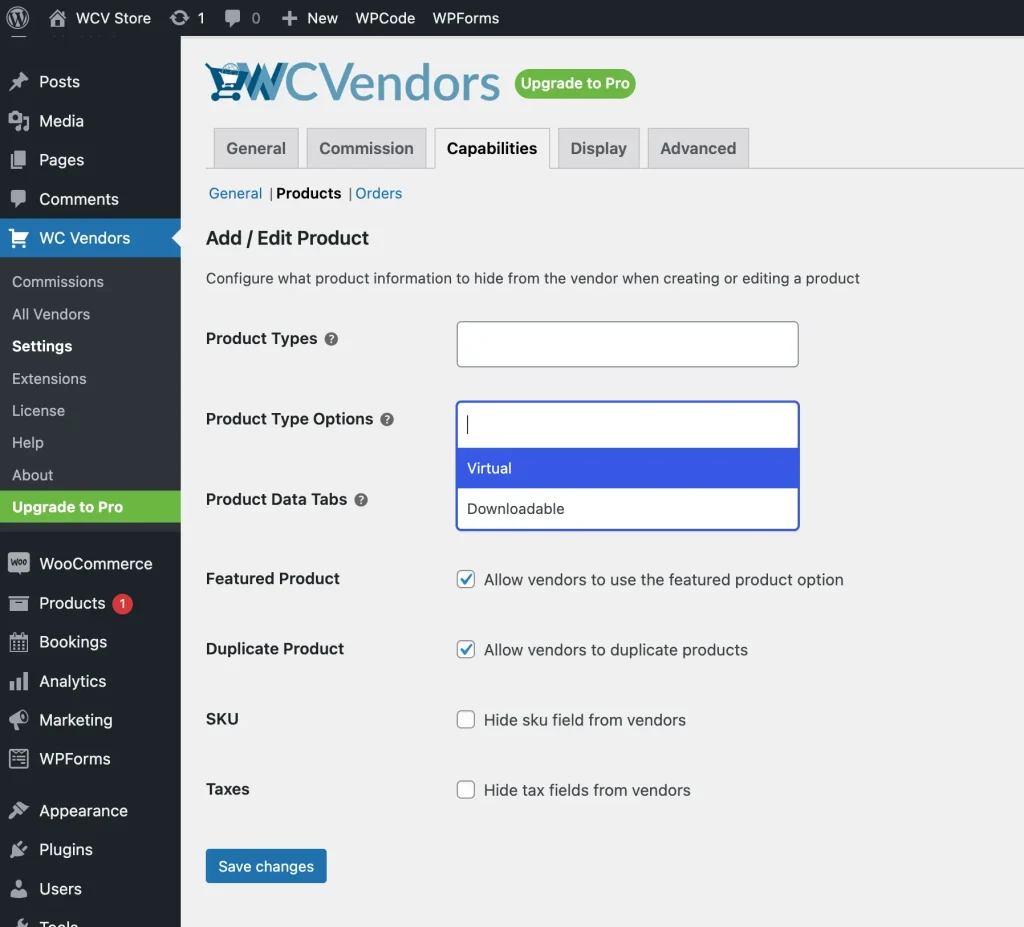Image resolution: width=1024 pixels, height=927 pixels.
Task: Open the Products capabilities sub-section
Action: click(x=309, y=193)
